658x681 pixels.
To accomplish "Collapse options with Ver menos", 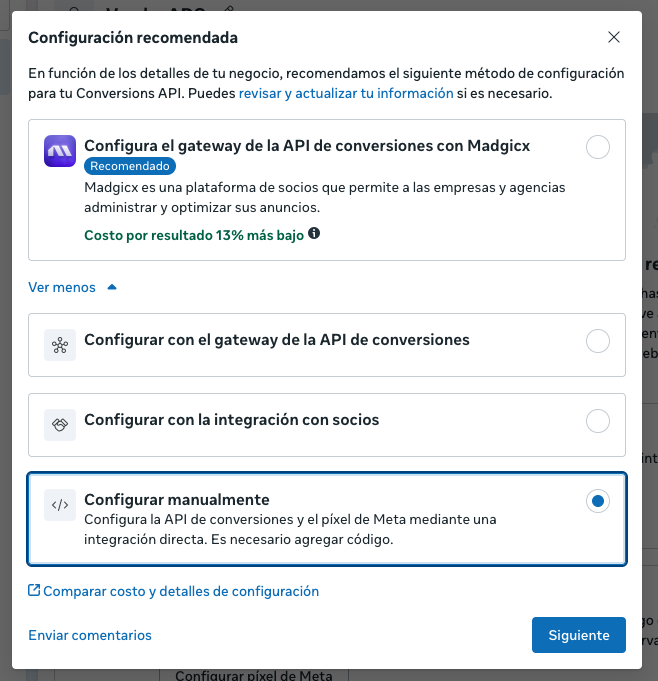I will [62, 287].
